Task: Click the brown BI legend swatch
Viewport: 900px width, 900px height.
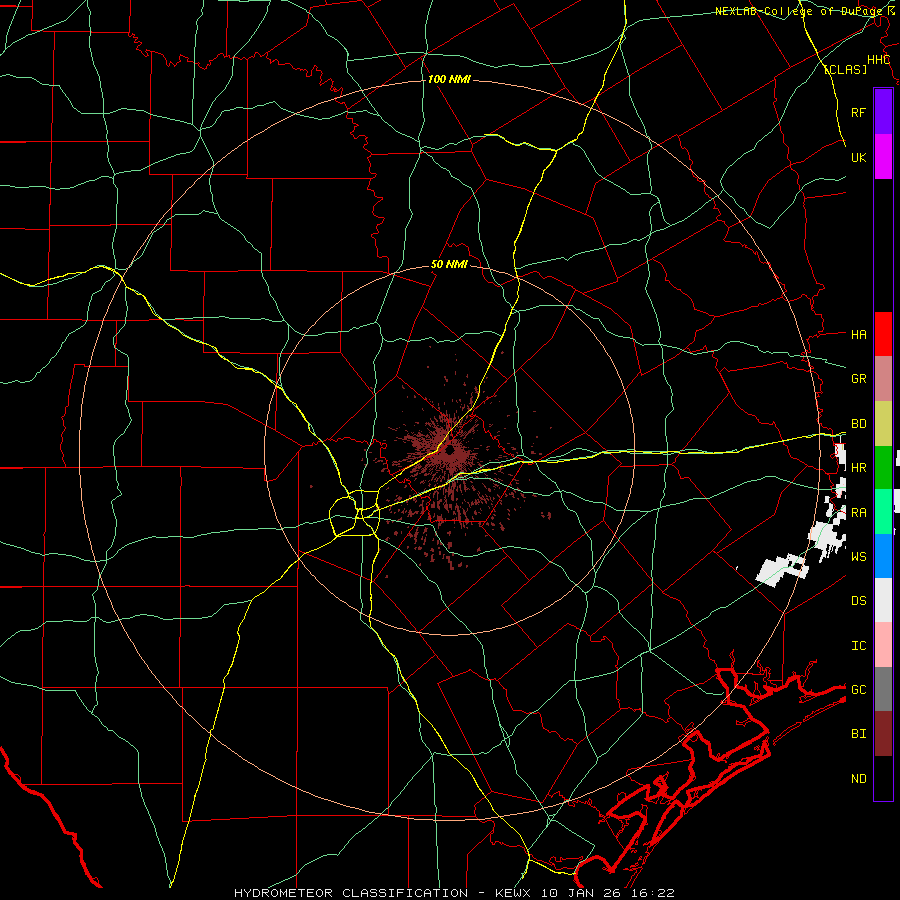Action: pos(883,734)
